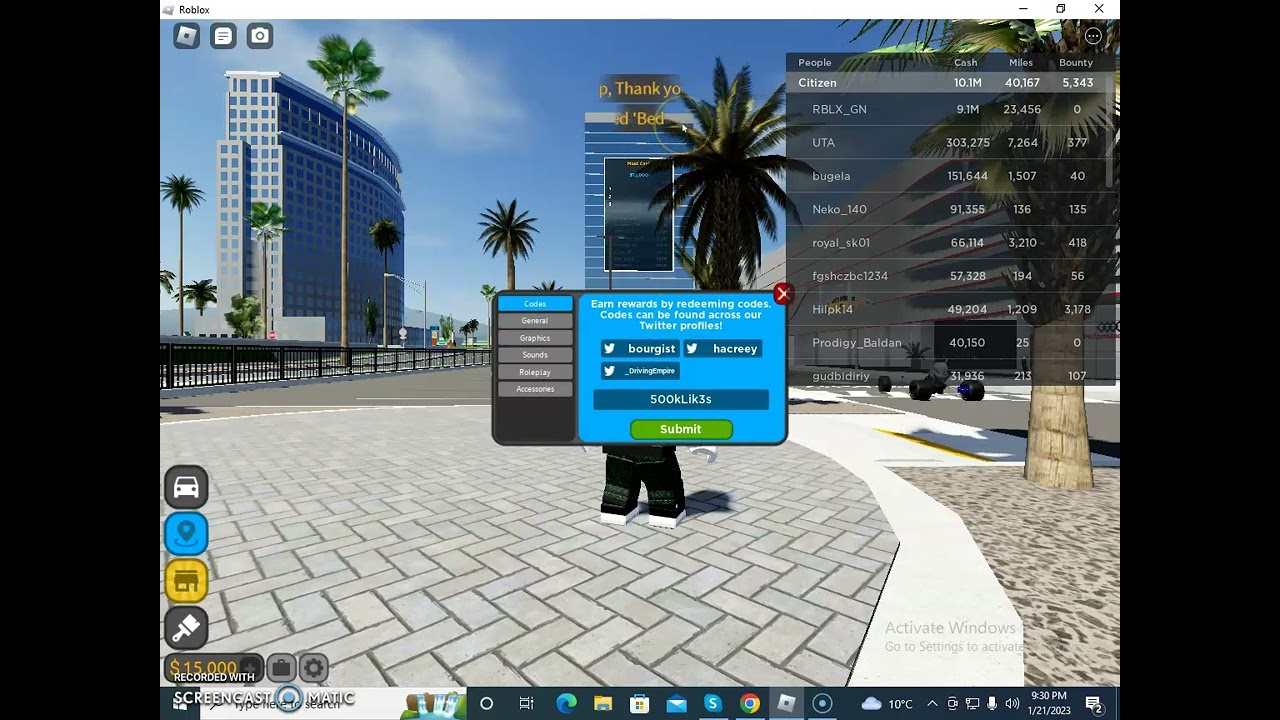
Task: Click the Miles column header
Action: tap(1021, 62)
